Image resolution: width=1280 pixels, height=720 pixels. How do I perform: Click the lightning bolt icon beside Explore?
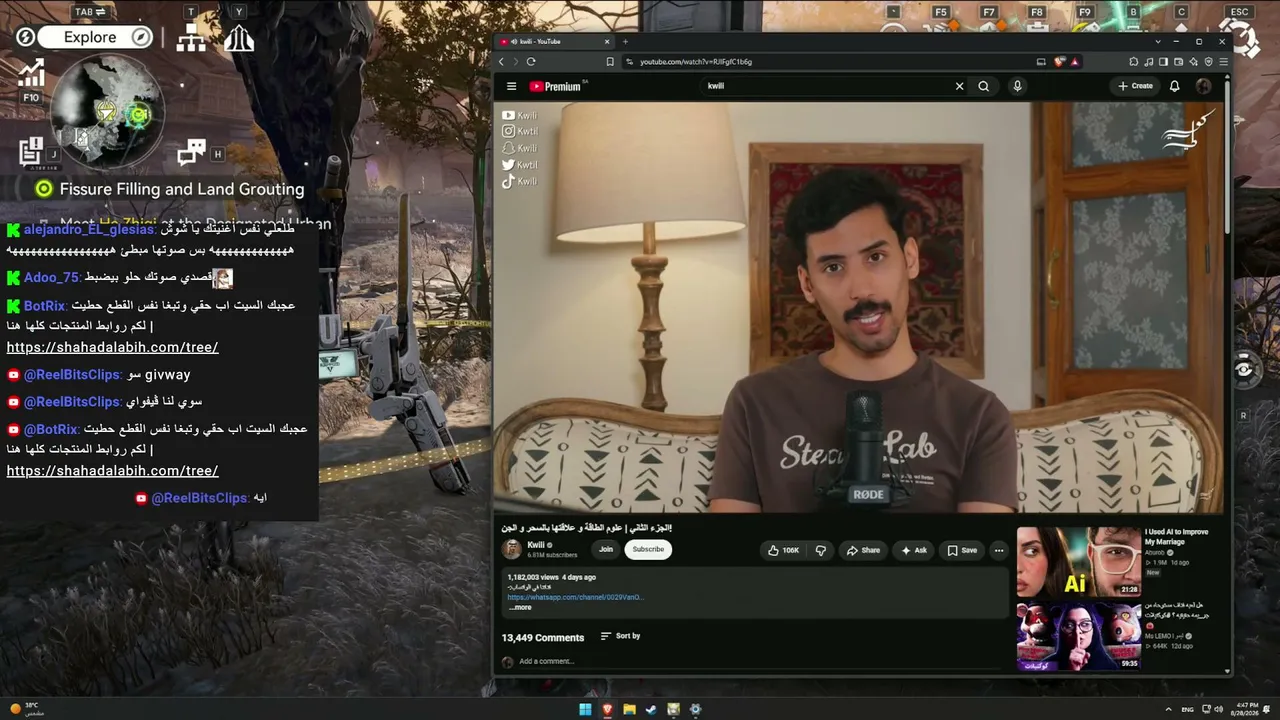click(25, 37)
